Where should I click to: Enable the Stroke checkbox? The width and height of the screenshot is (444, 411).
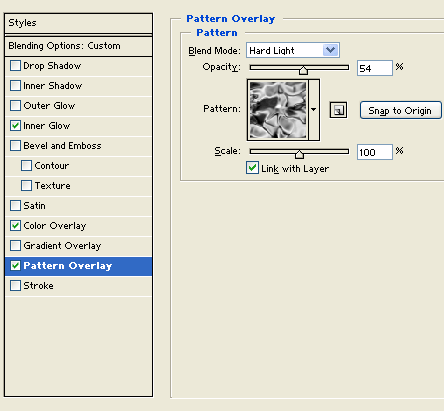coord(15,286)
